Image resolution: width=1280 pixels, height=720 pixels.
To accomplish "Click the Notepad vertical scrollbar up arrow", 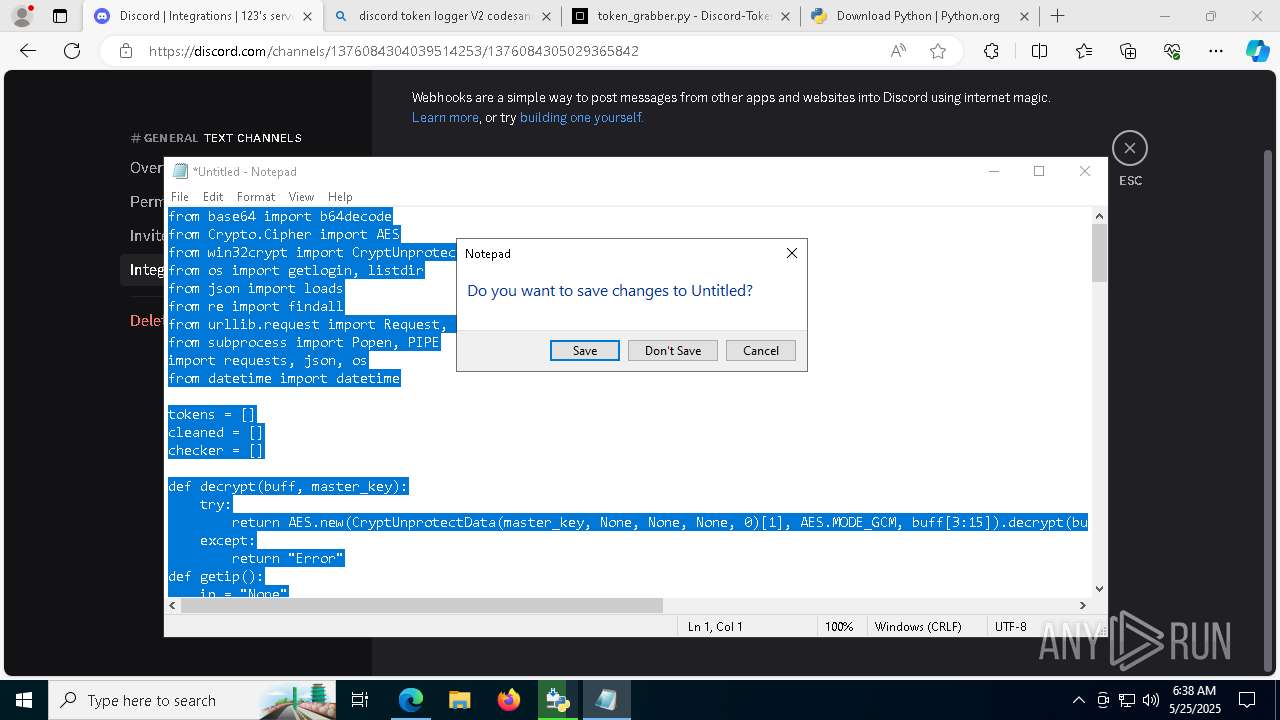I will (1099, 216).
